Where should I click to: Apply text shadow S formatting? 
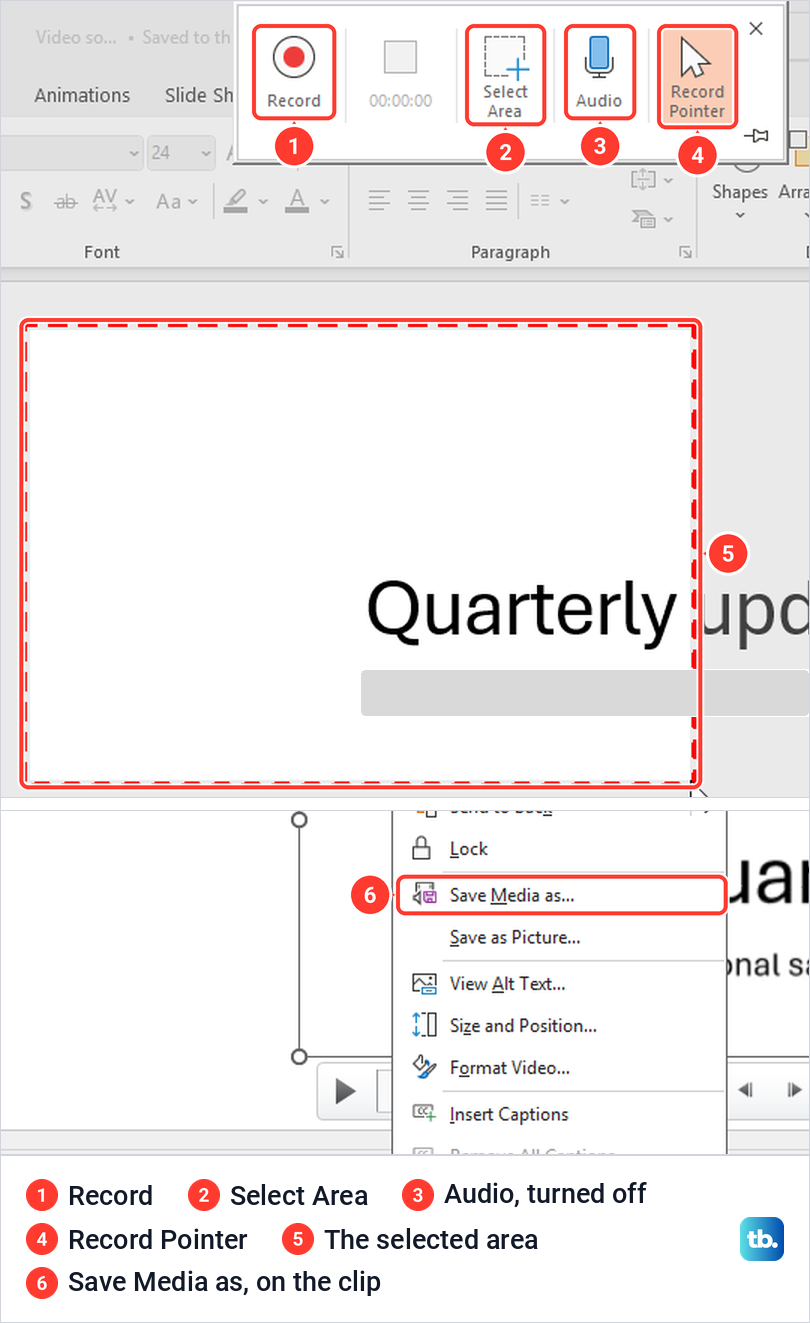click(x=26, y=201)
